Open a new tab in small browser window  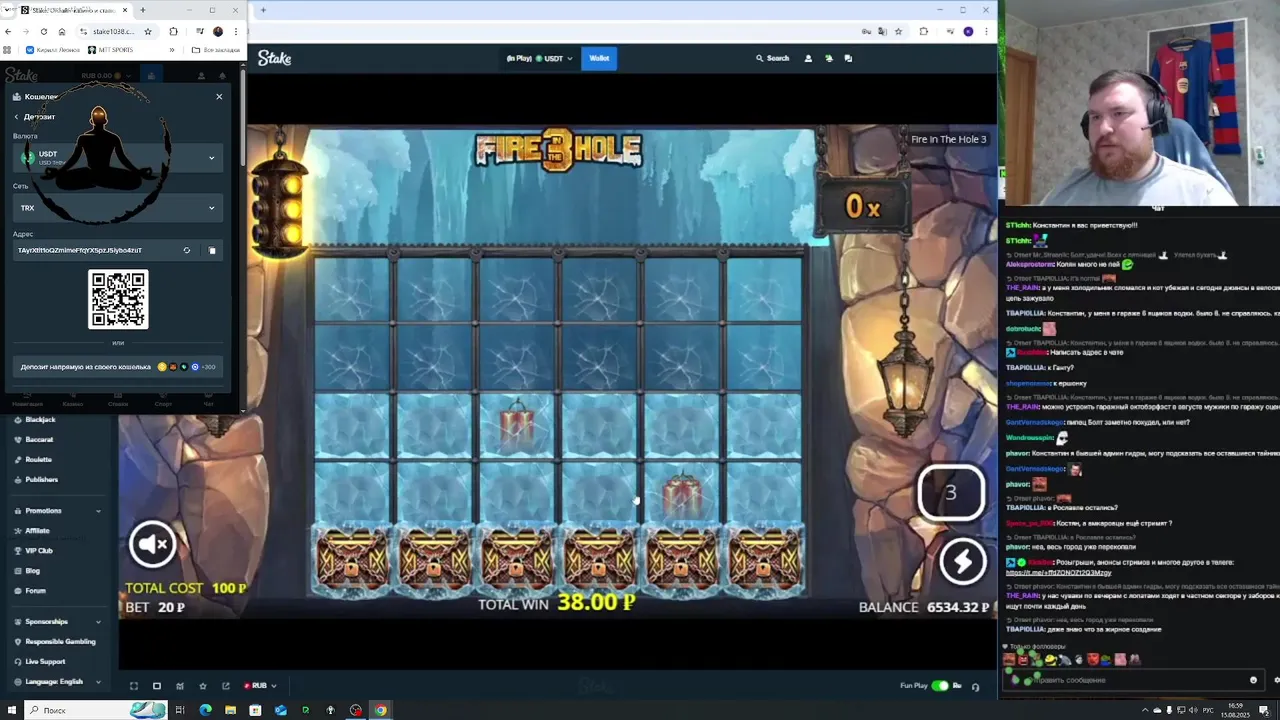point(142,10)
